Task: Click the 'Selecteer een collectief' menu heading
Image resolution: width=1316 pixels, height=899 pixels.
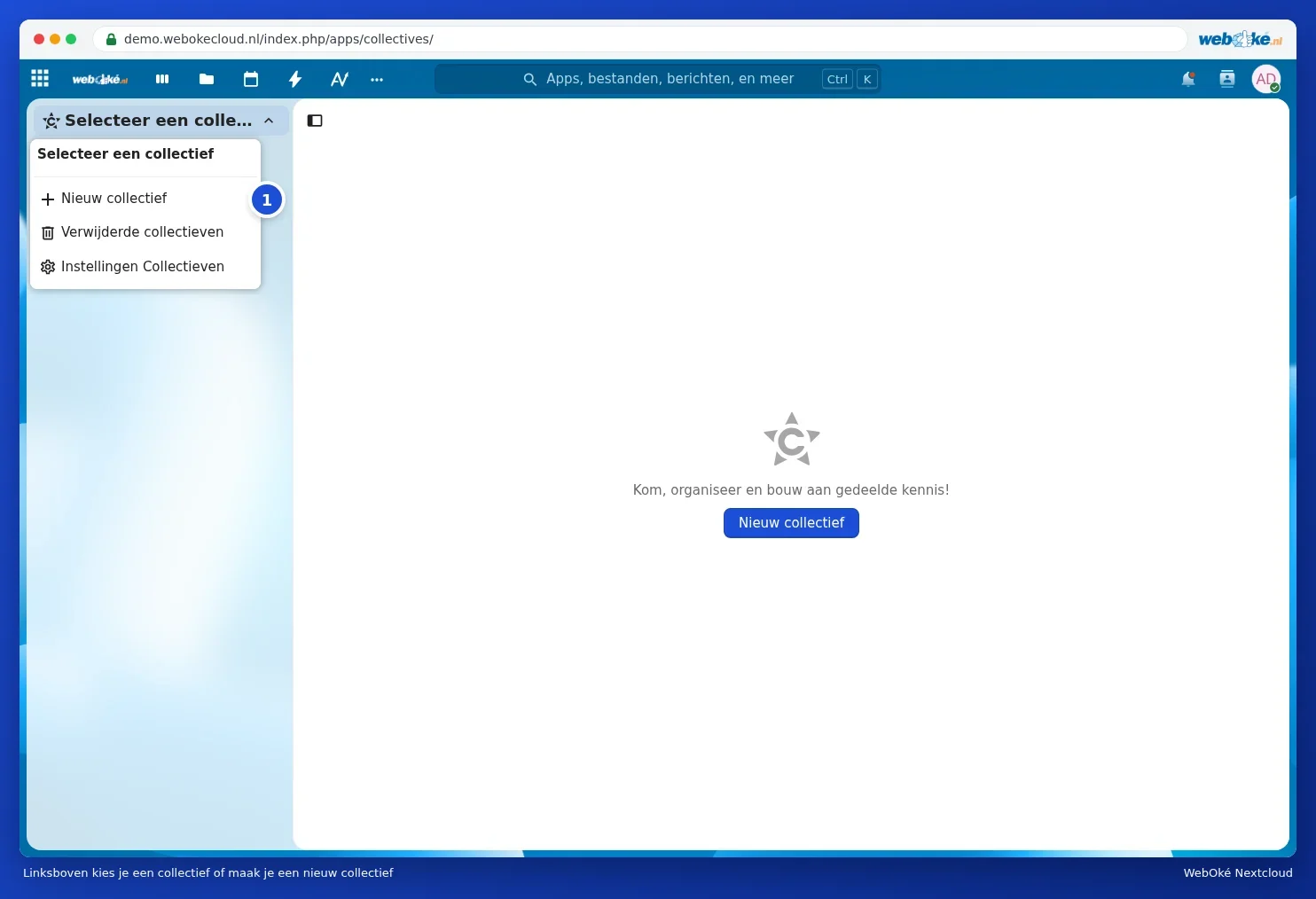Action: tap(125, 153)
